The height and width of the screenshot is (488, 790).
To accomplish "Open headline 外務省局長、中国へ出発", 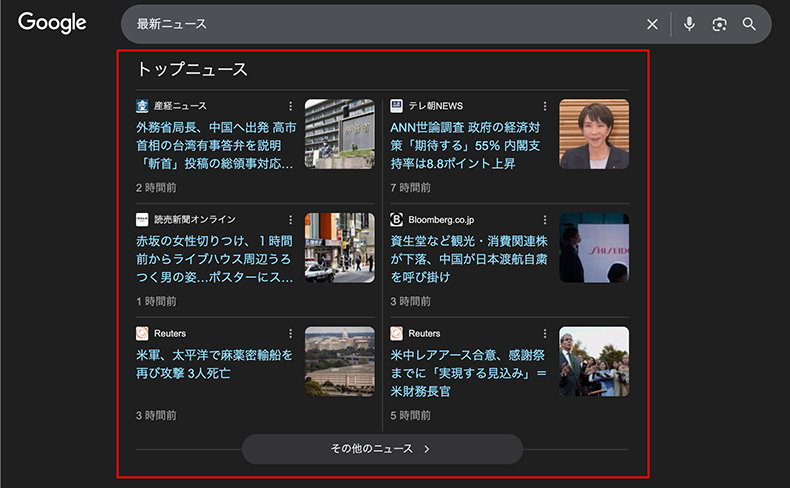I will click(216, 146).
